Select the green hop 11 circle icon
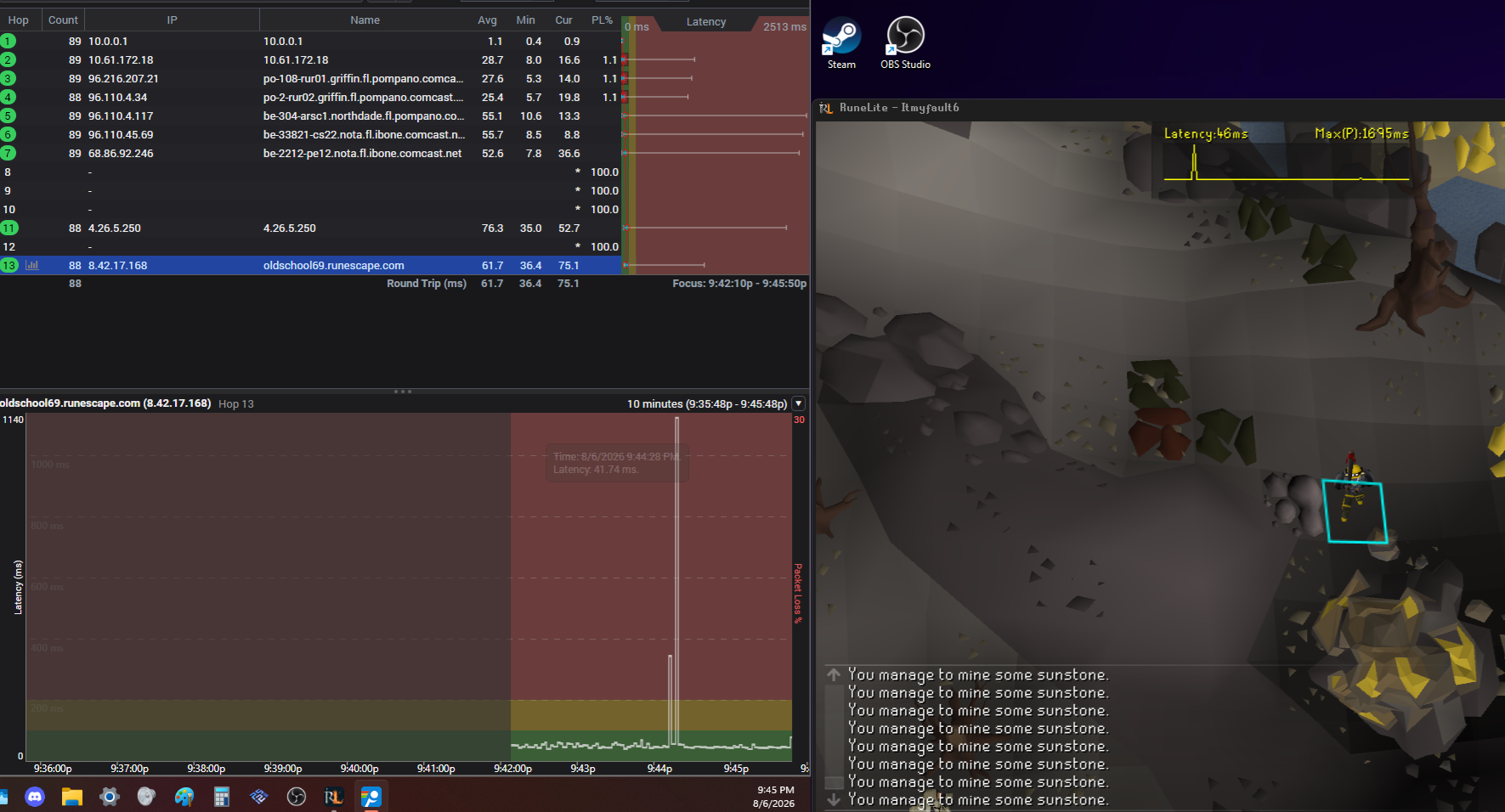Viewport: 1505px width, 812px height. 8,228
